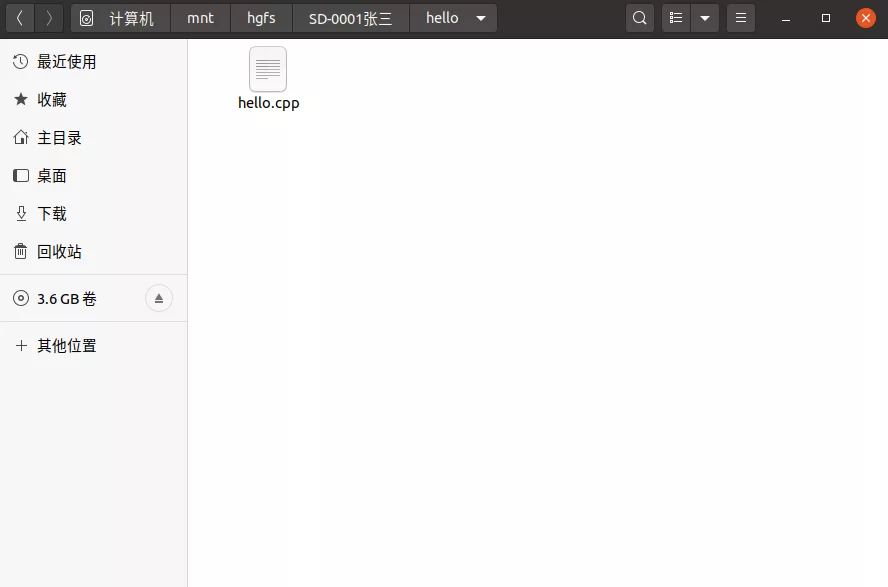The height and width of the screenshot is (587, 888).
Task: Click the plus icon beside 其他位置
Action: click(x=21, y=345)
